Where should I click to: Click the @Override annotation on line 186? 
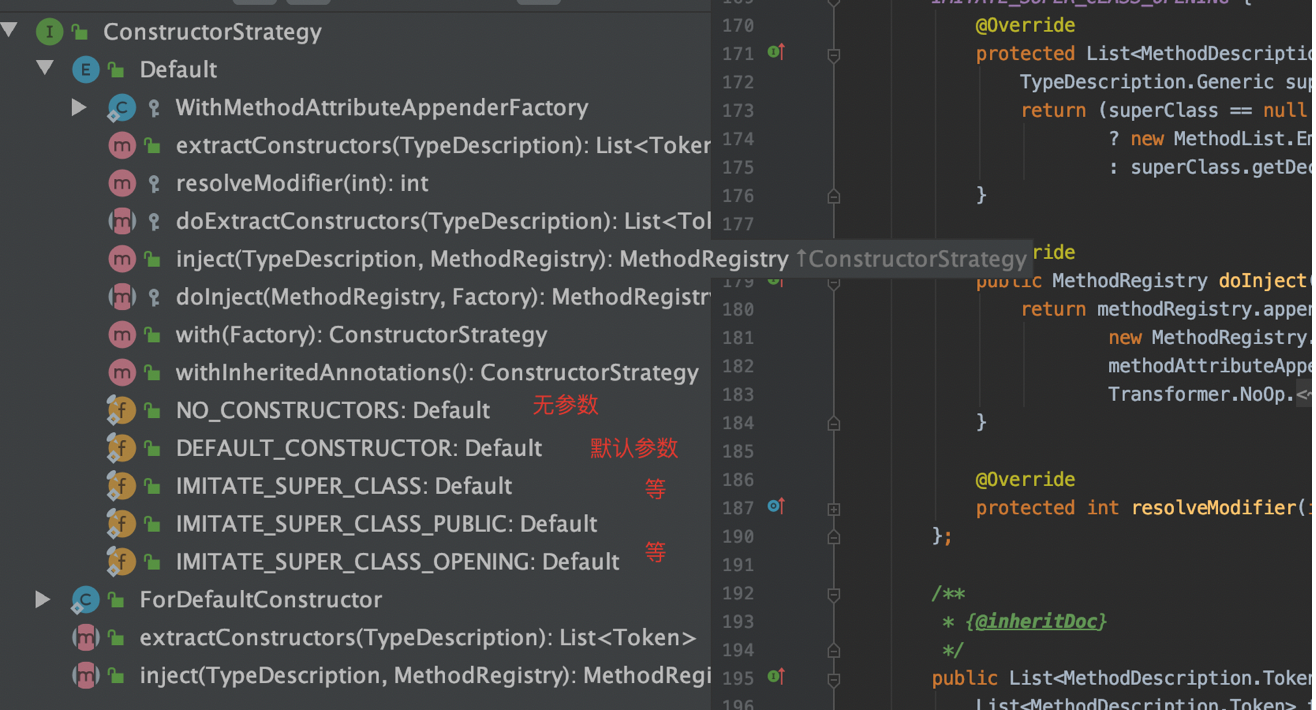1025,480
